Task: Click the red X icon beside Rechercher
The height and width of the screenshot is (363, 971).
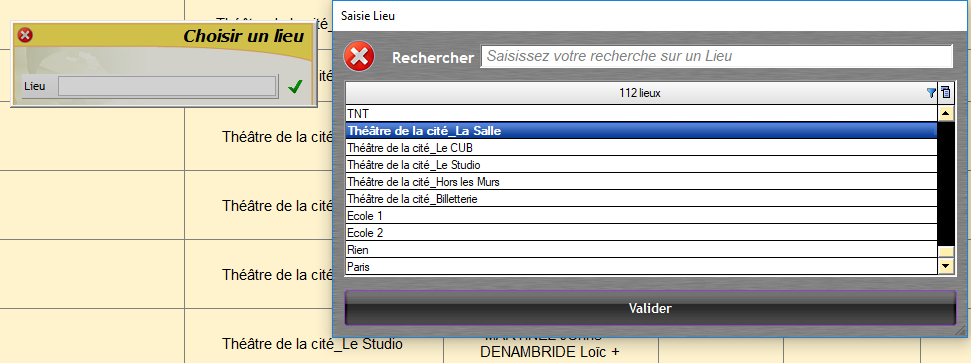Action: coord(359,56)
